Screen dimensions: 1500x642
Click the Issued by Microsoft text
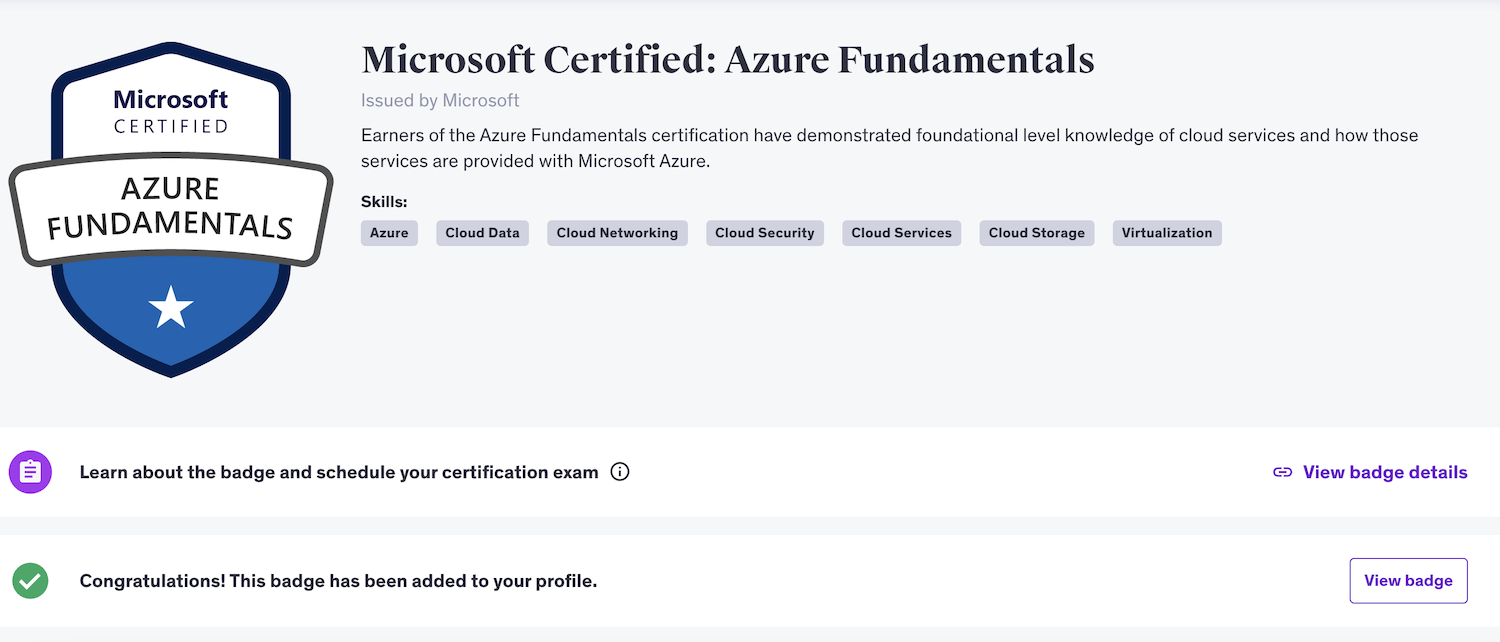pyautogui.click(x=440, y=100)
